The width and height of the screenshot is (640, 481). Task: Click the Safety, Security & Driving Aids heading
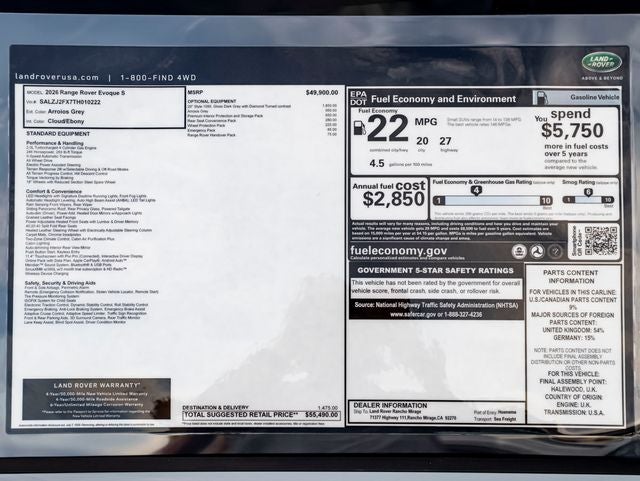(x=60, y=283)
